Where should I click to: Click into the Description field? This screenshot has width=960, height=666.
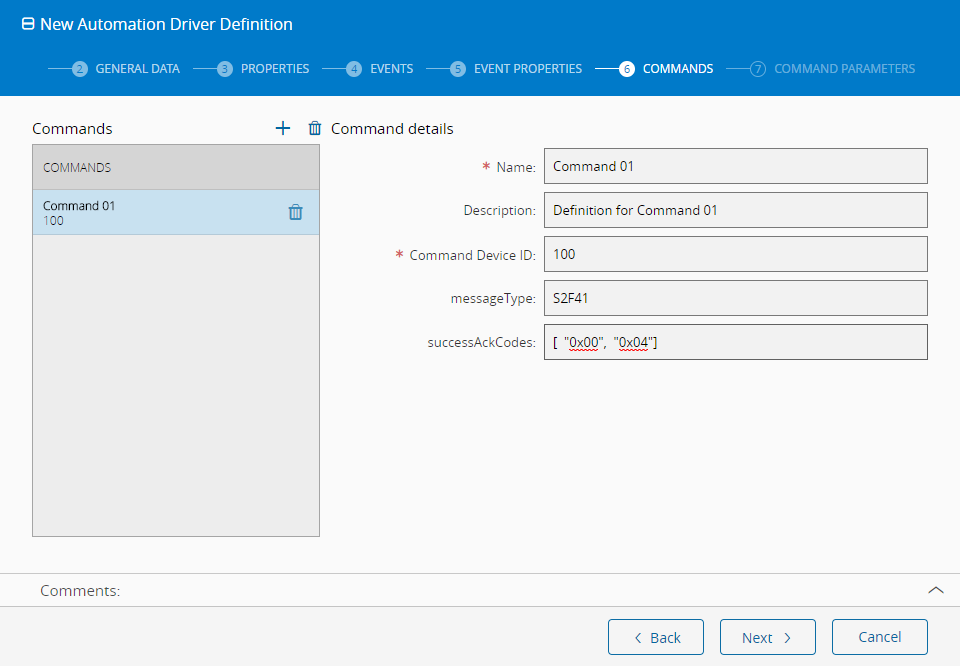(735, 210)
